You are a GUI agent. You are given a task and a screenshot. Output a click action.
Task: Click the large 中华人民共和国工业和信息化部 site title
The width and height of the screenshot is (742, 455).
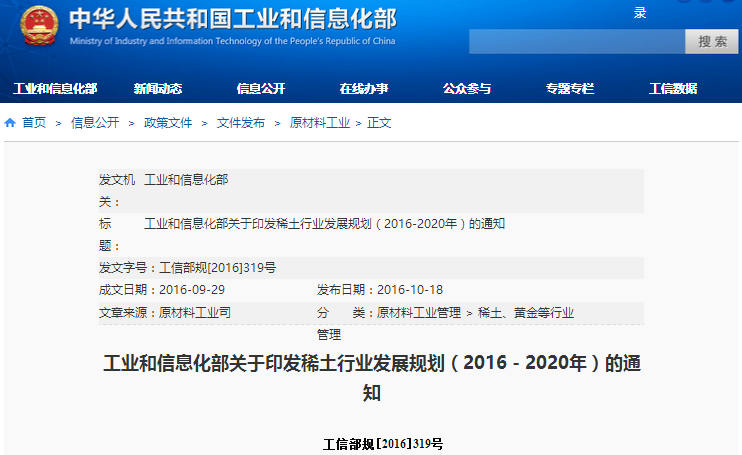coord(232,20)
